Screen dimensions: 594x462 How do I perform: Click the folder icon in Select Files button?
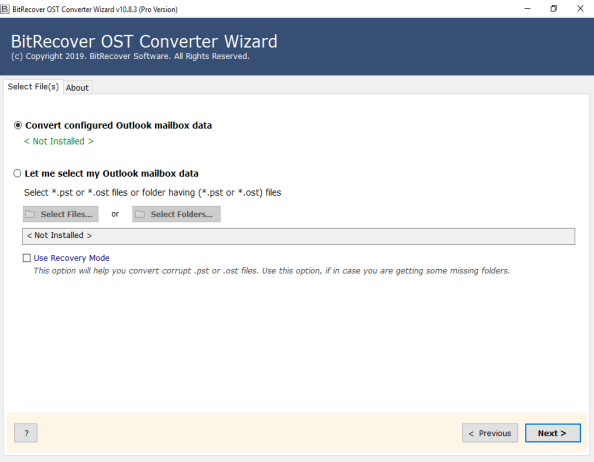click(30, 214)
